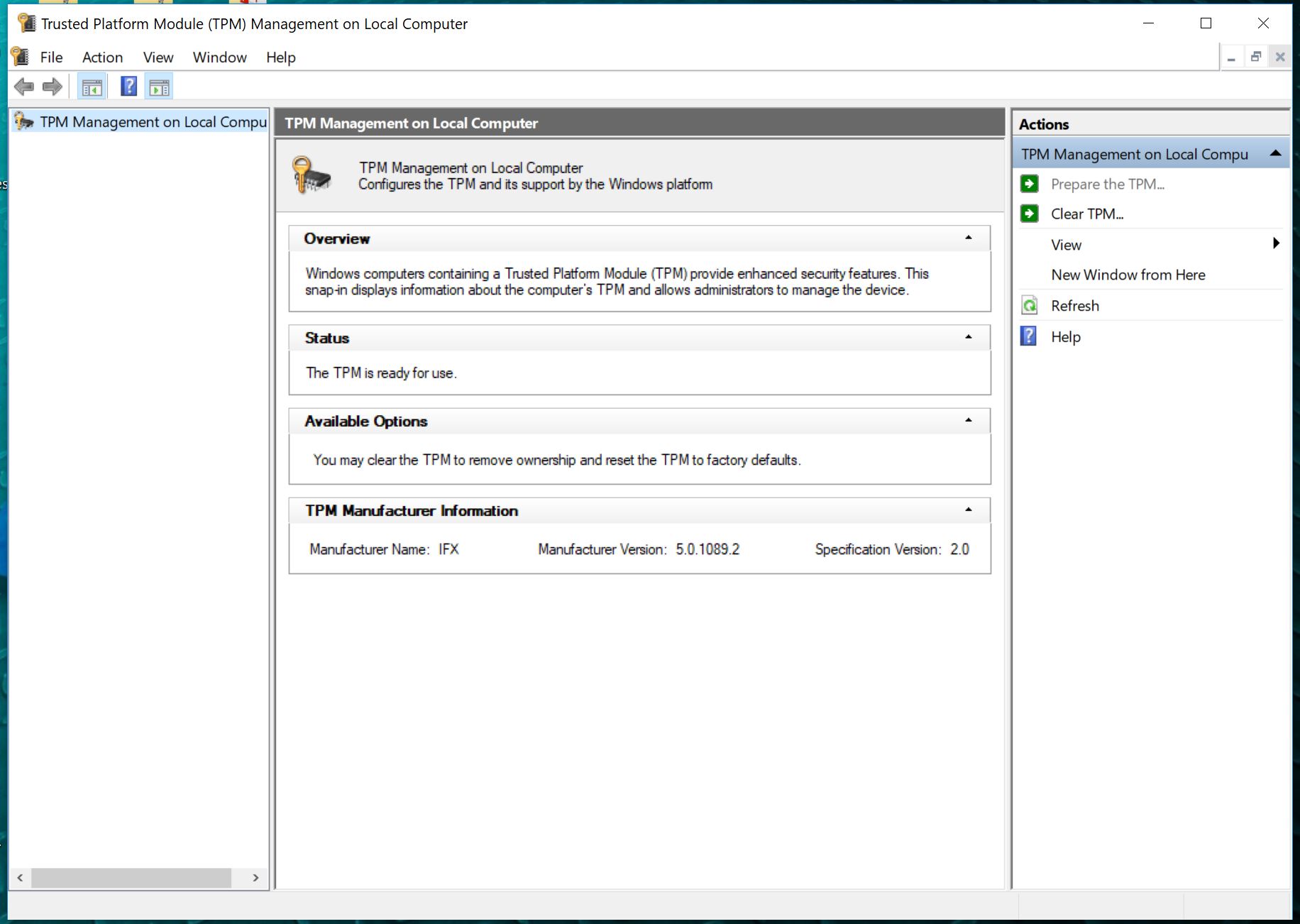
Task: Open the blue question mark toolbar help
Action: [128, 87]
